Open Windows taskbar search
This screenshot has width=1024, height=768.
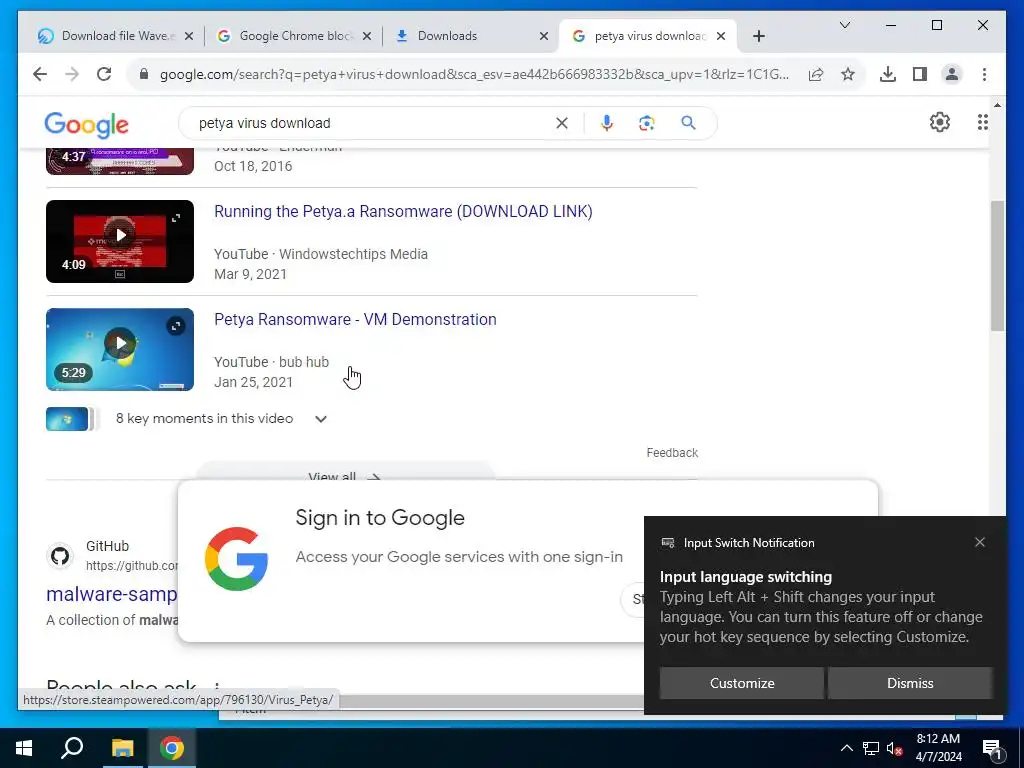pyautogui.click(x=72, y=748)
